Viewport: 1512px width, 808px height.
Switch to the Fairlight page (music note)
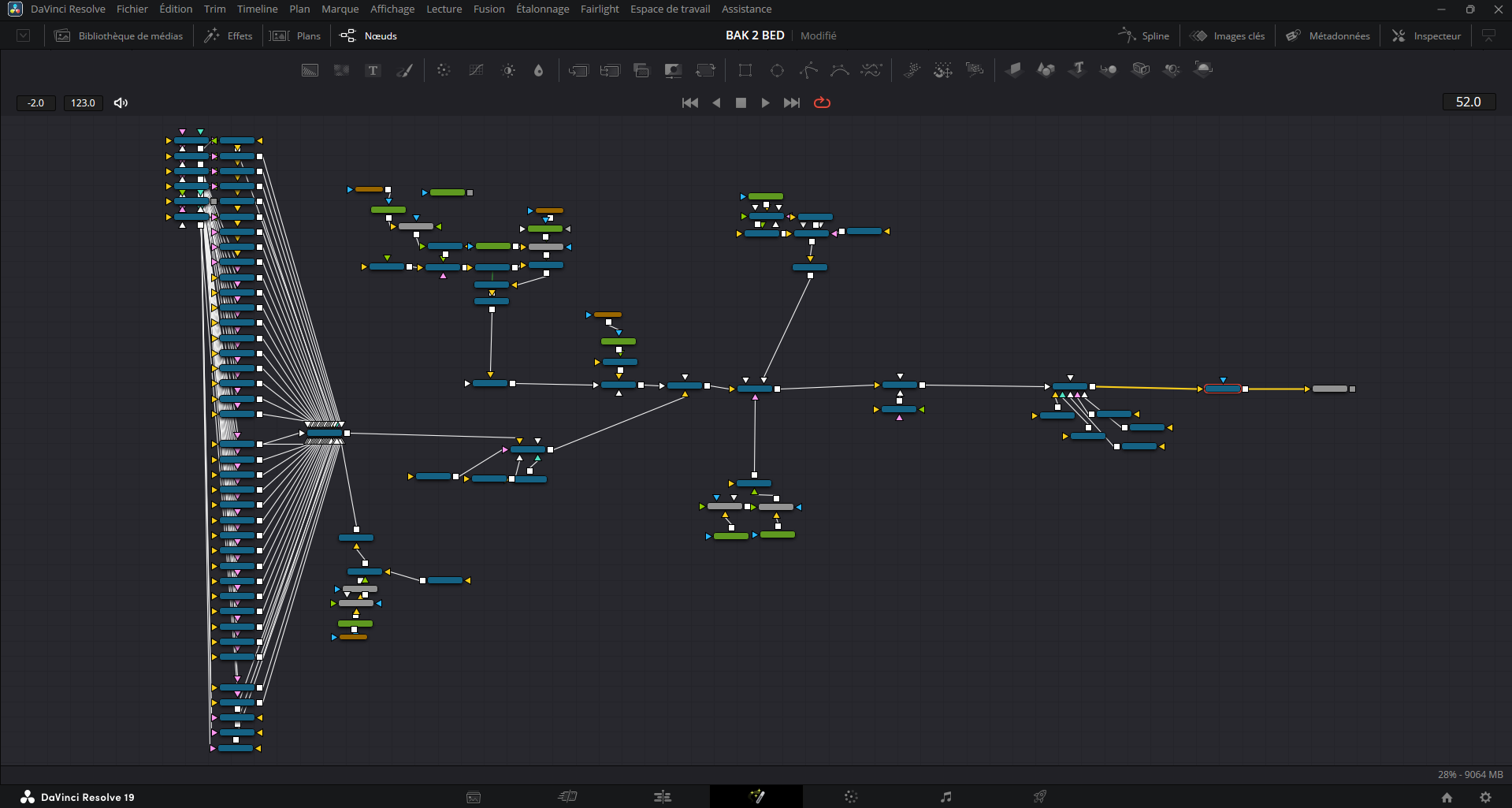pos(945,796)
